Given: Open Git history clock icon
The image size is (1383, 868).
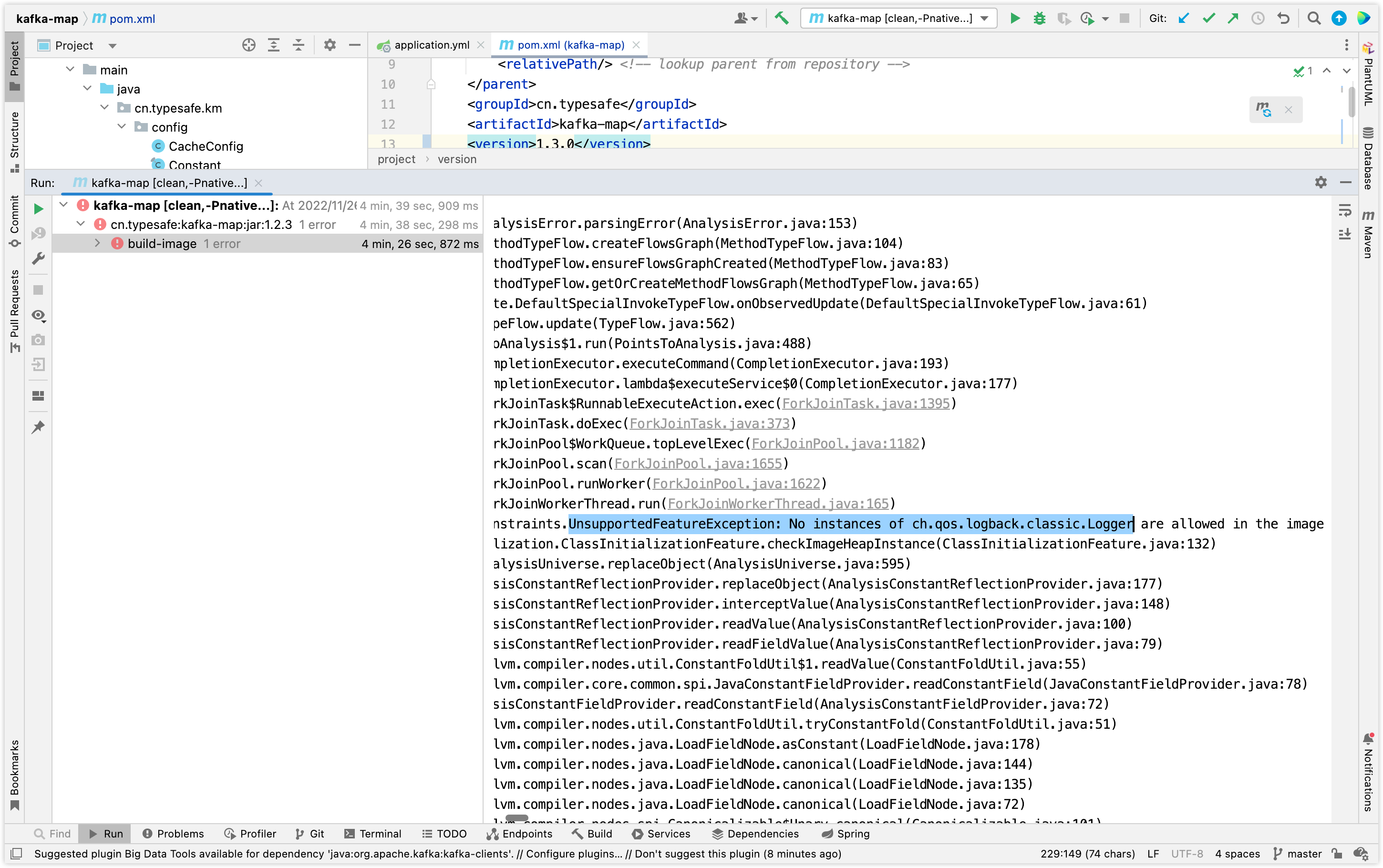Looking at the screenshot, I should (x=1257, y=19).
